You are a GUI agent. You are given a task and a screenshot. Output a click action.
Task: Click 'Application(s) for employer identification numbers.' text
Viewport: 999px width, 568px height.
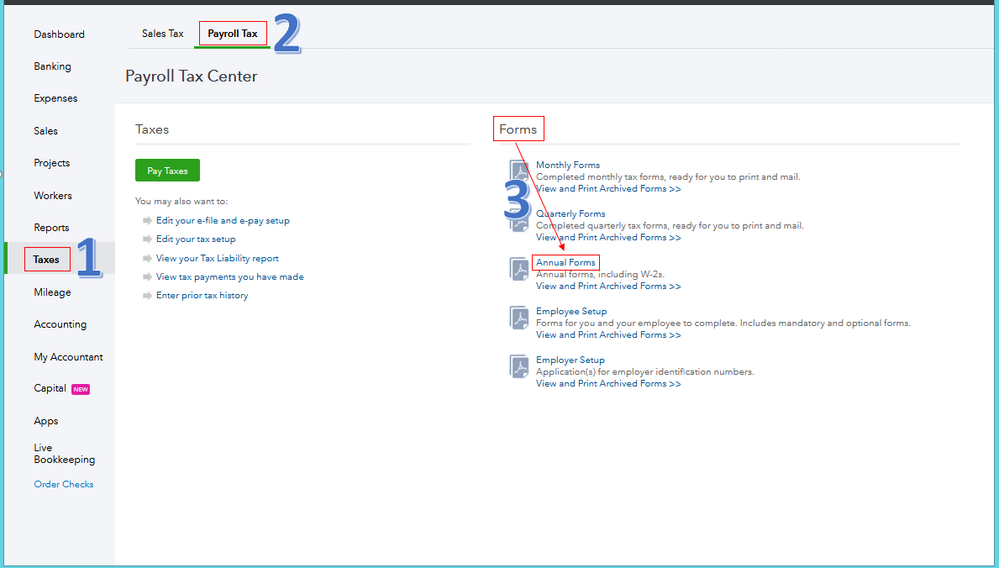coord(645,372)
